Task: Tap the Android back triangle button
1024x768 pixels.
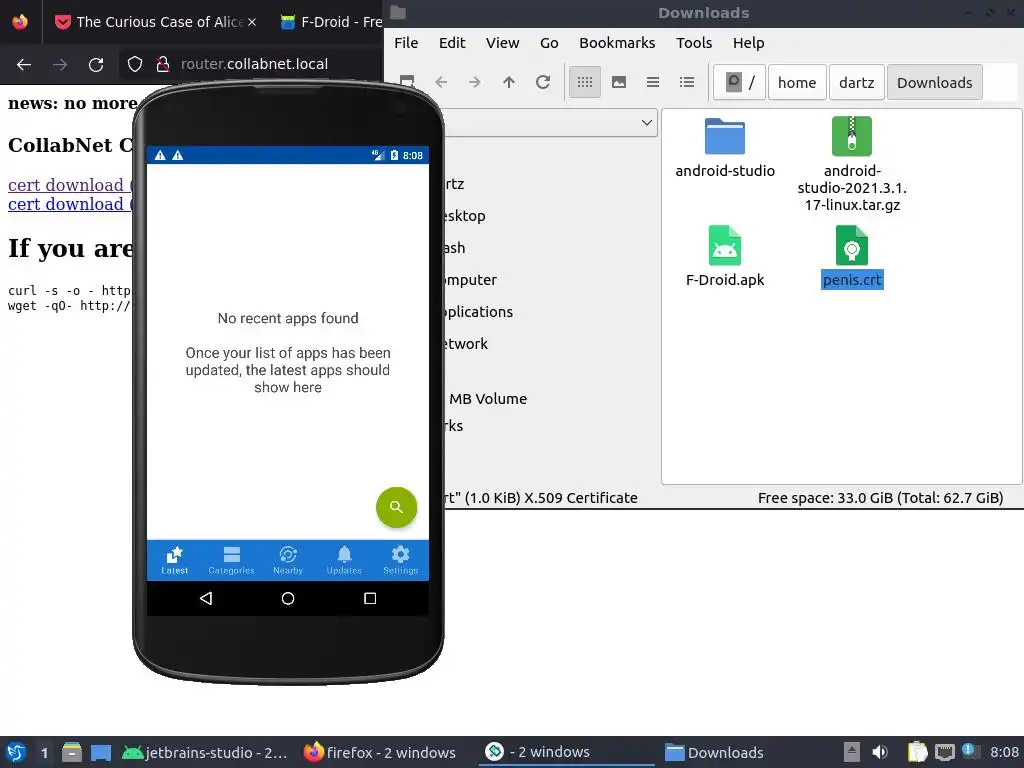Action: [x=206, y=598]
